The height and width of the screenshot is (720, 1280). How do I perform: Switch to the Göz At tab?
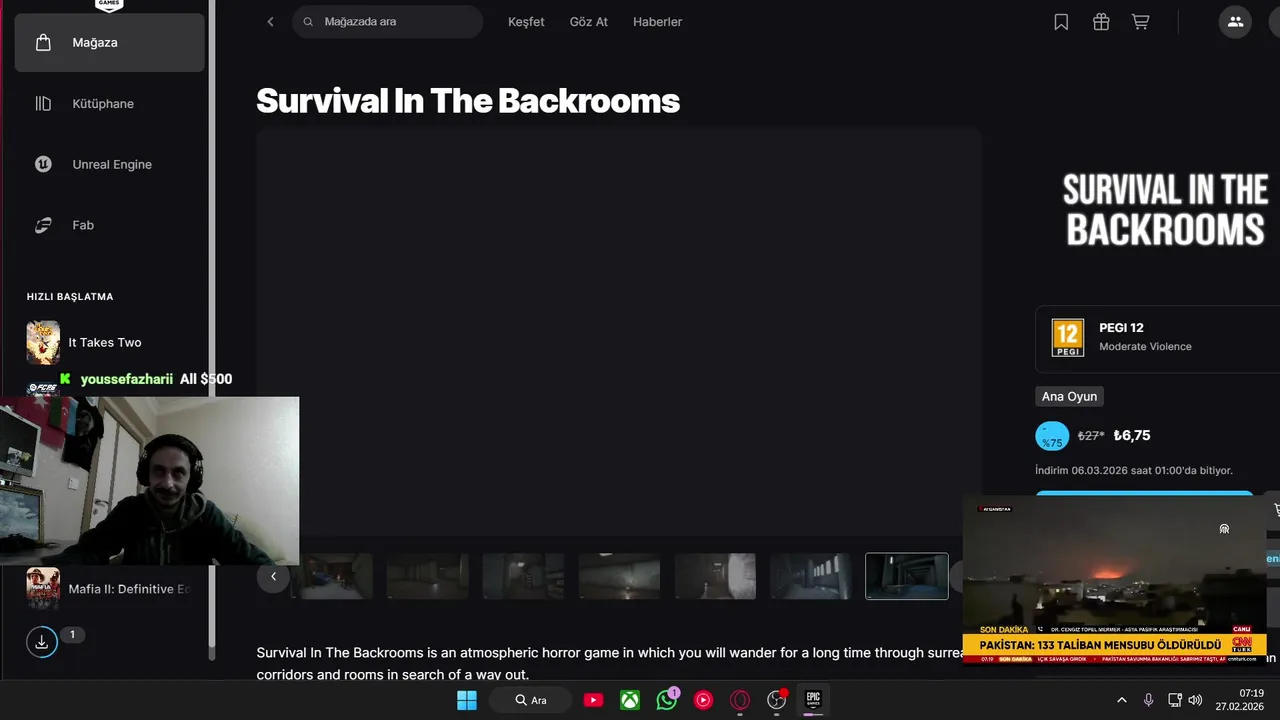tap(589, 22)
